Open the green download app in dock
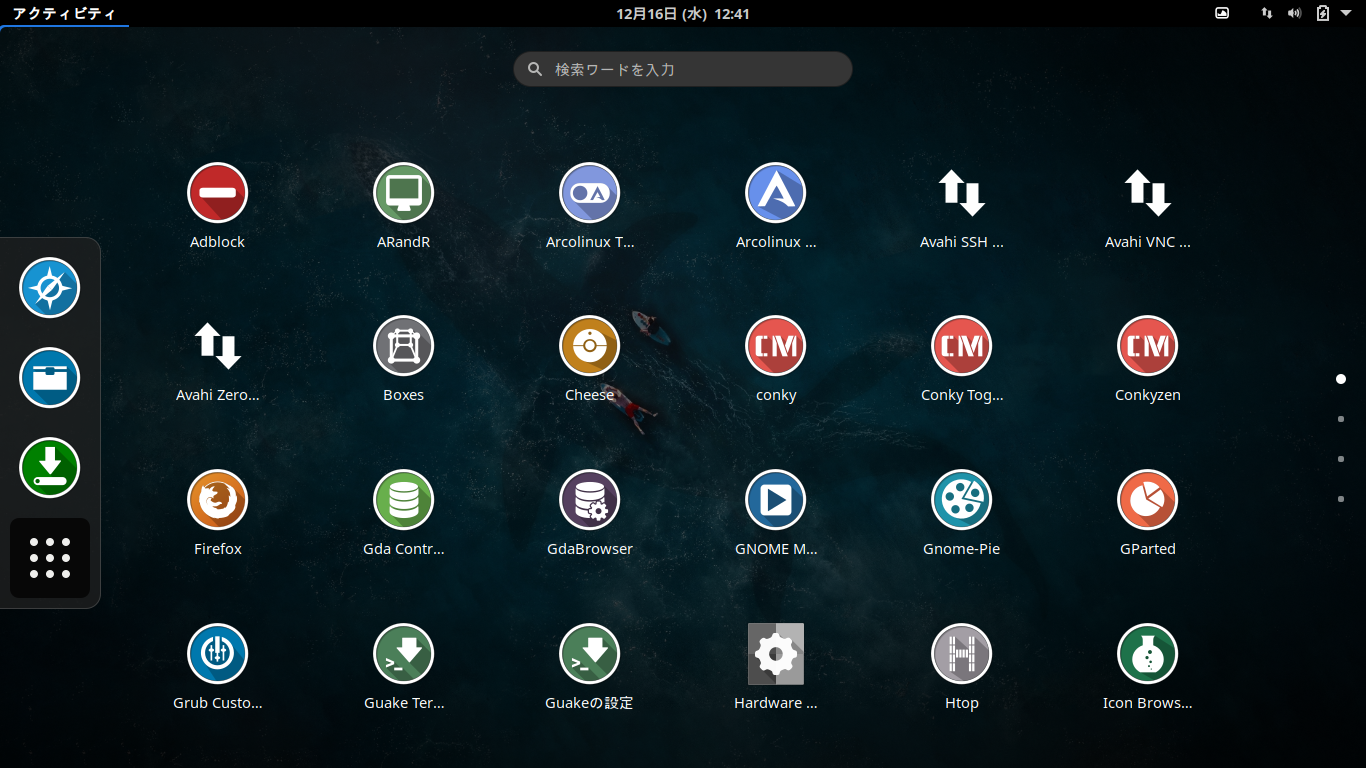 (x=49, y=468)
